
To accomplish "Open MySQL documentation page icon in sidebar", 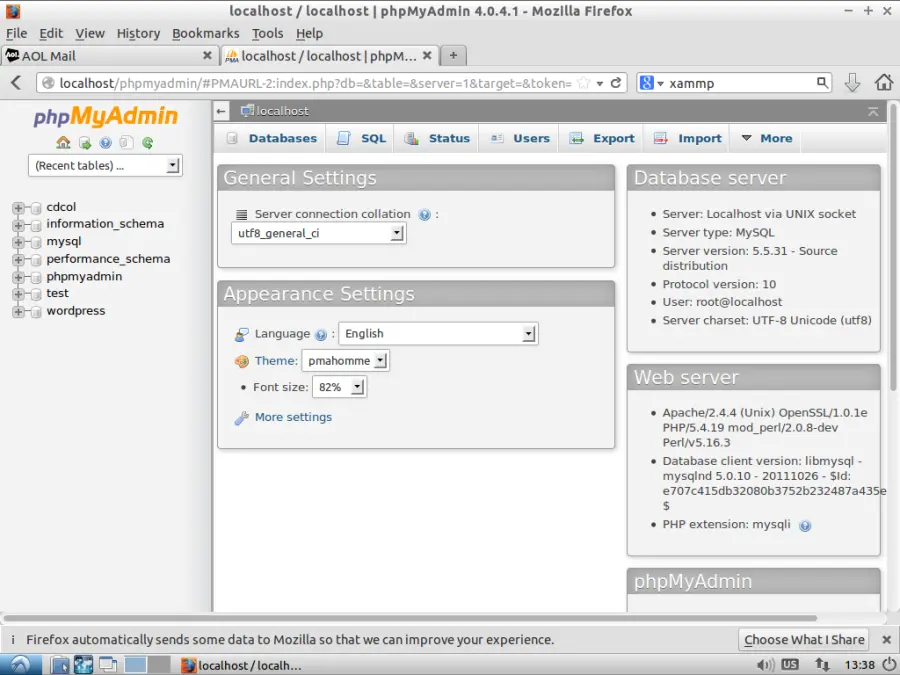I will pyautogui.click(x=126, y=142).
